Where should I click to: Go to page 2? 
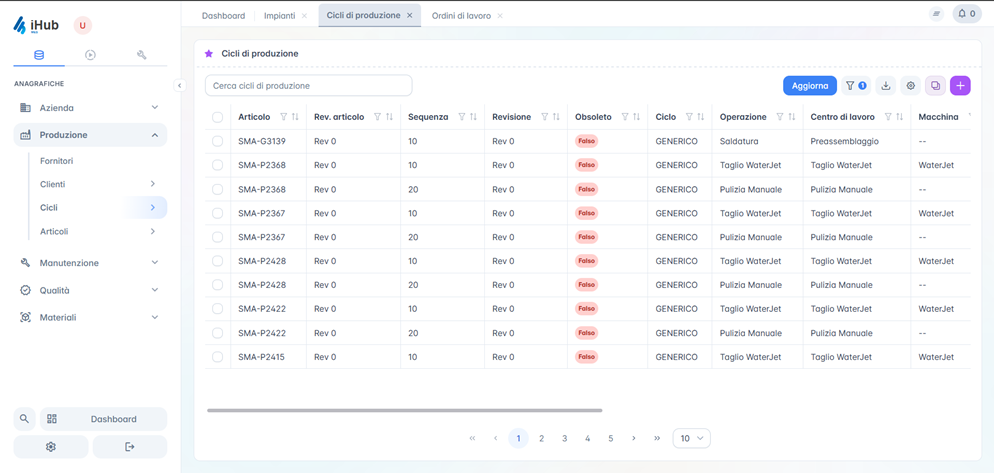[x=541, y=438]
